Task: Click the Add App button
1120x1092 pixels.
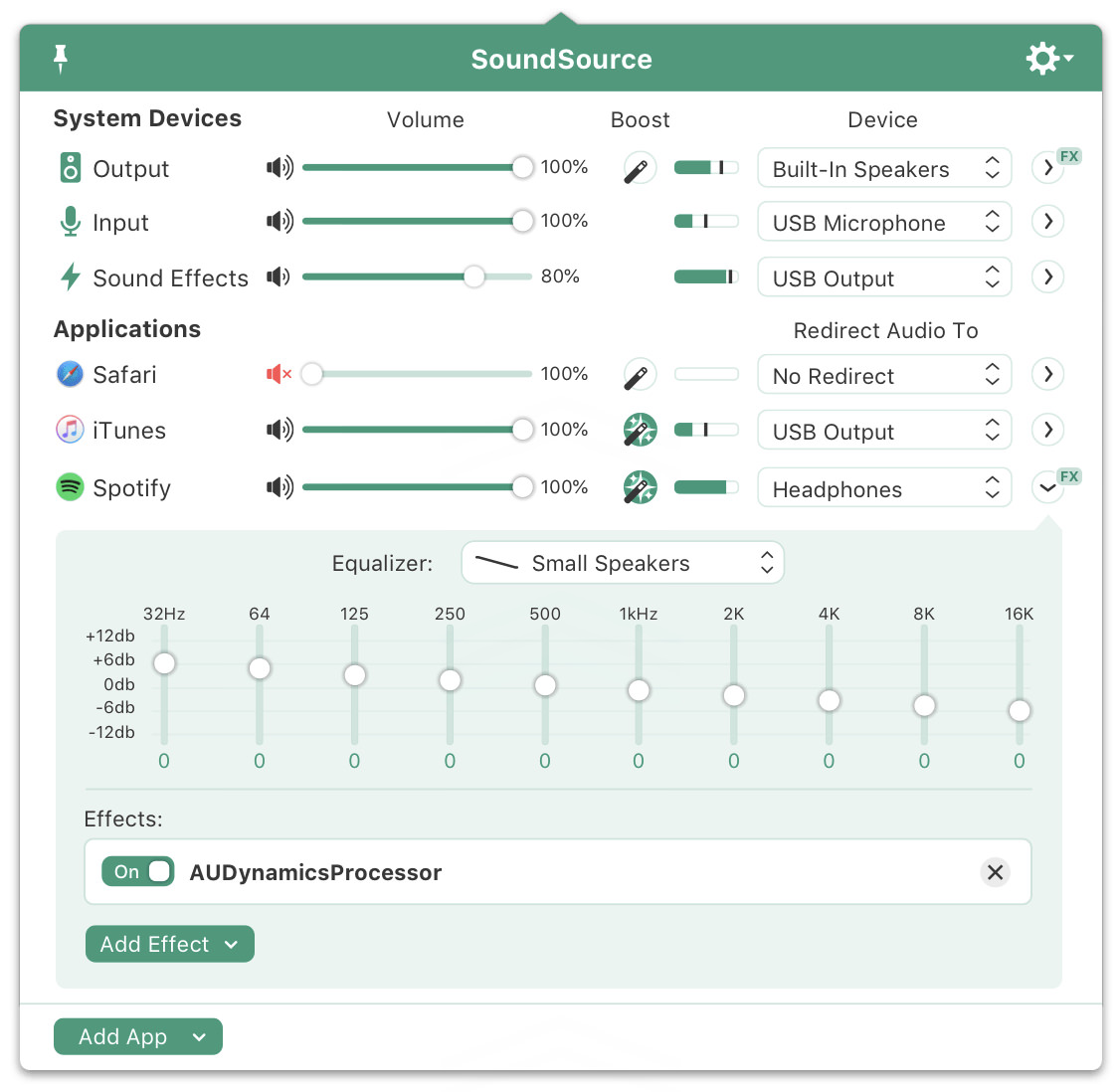Action: [138, 1036]
